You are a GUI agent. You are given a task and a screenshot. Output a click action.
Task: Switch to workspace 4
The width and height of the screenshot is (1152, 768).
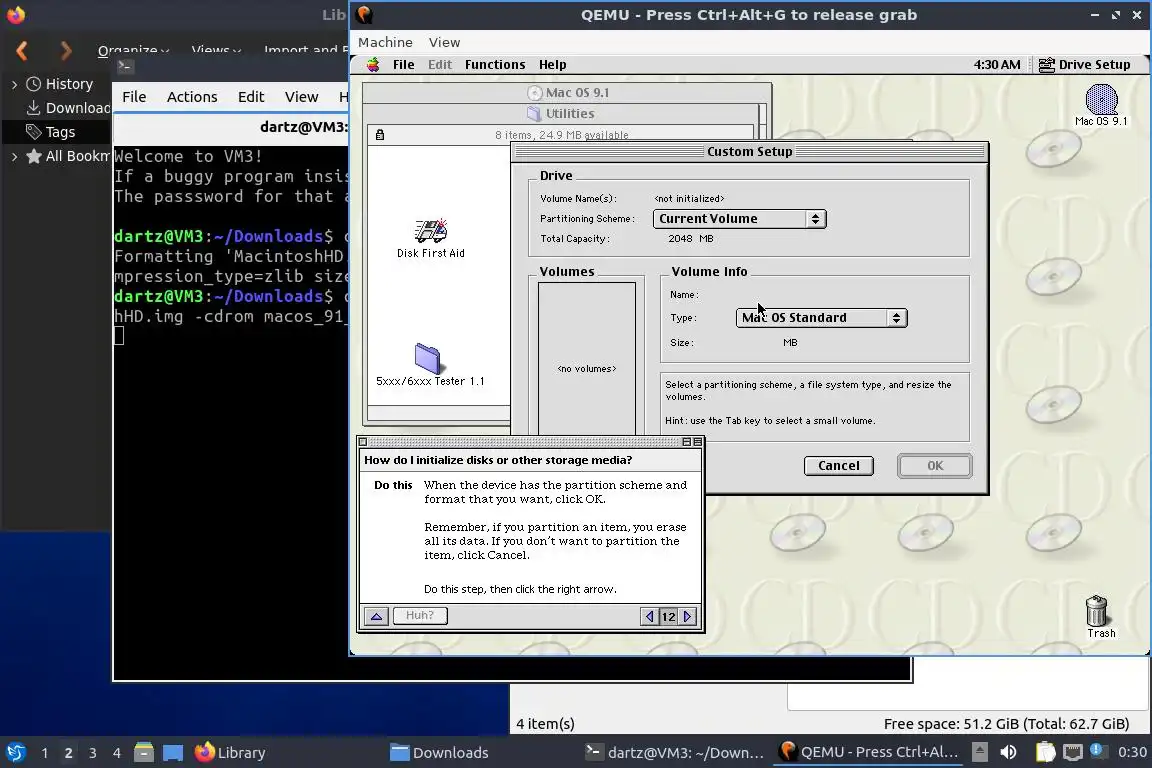coord(116,753)
